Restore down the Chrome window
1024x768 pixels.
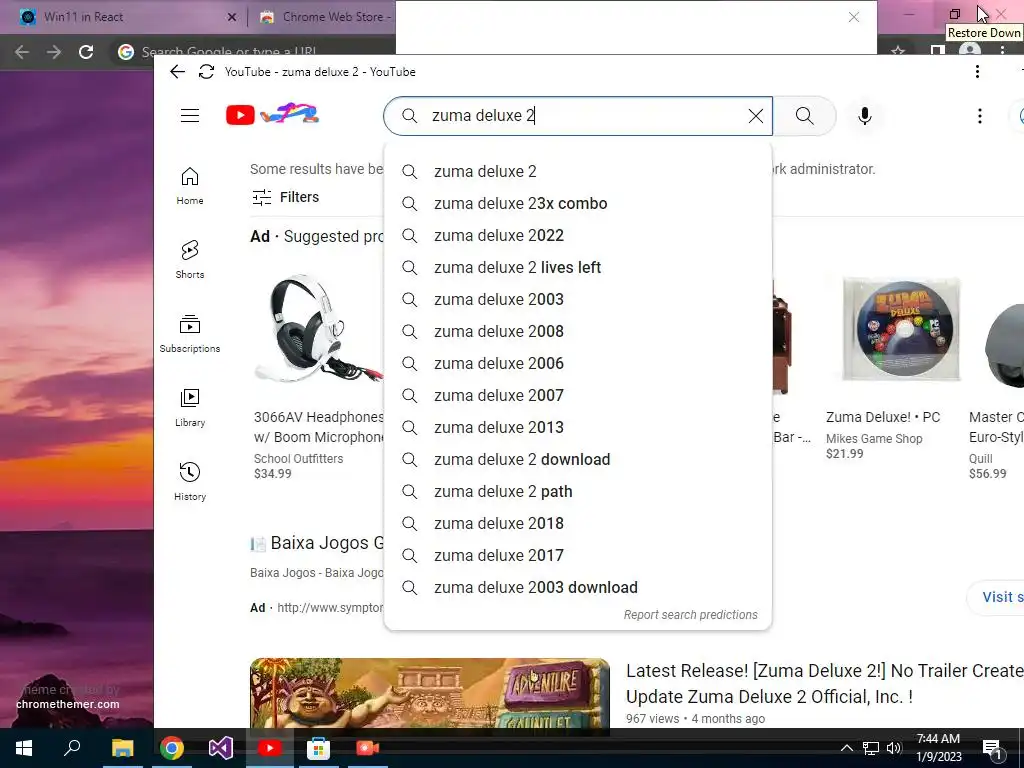(x=955, y=14)
